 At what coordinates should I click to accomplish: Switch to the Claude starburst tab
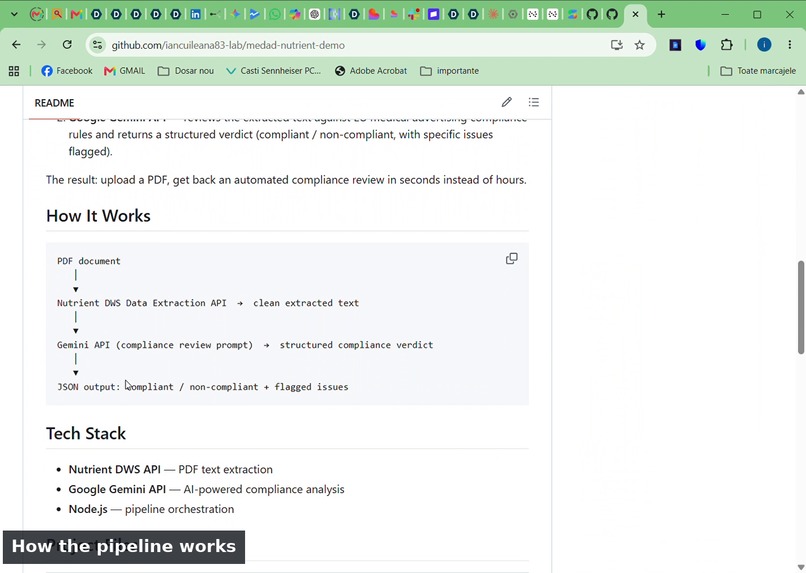click(x=493, y=14)
